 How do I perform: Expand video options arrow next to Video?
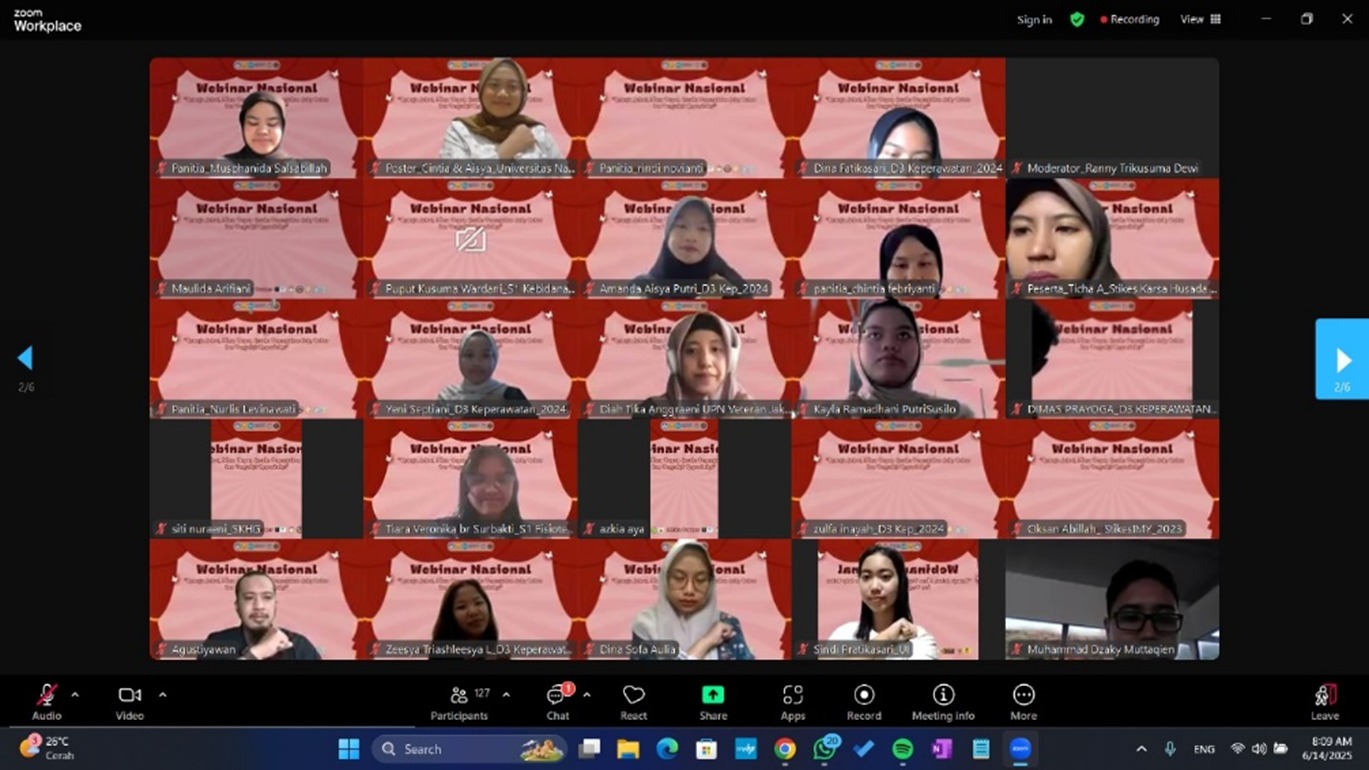(162, 695)
